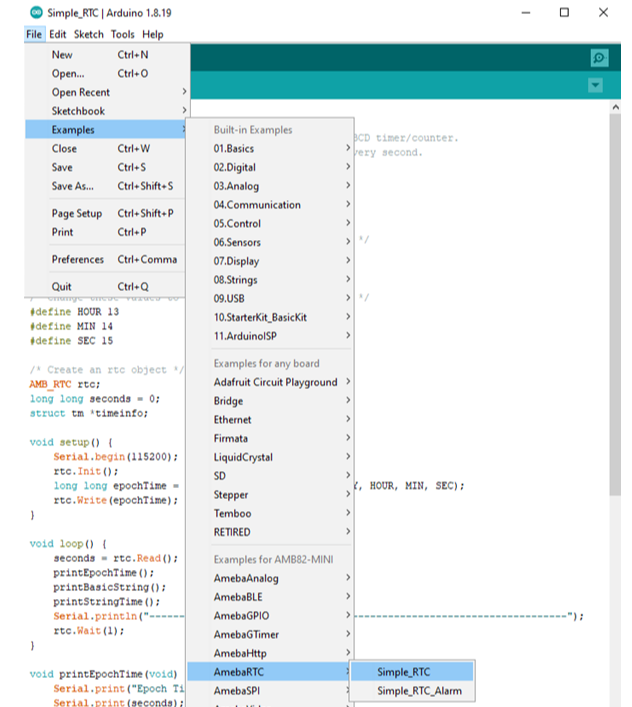
Task: Select Print in the File menu
Action: [x=105, y=232]
